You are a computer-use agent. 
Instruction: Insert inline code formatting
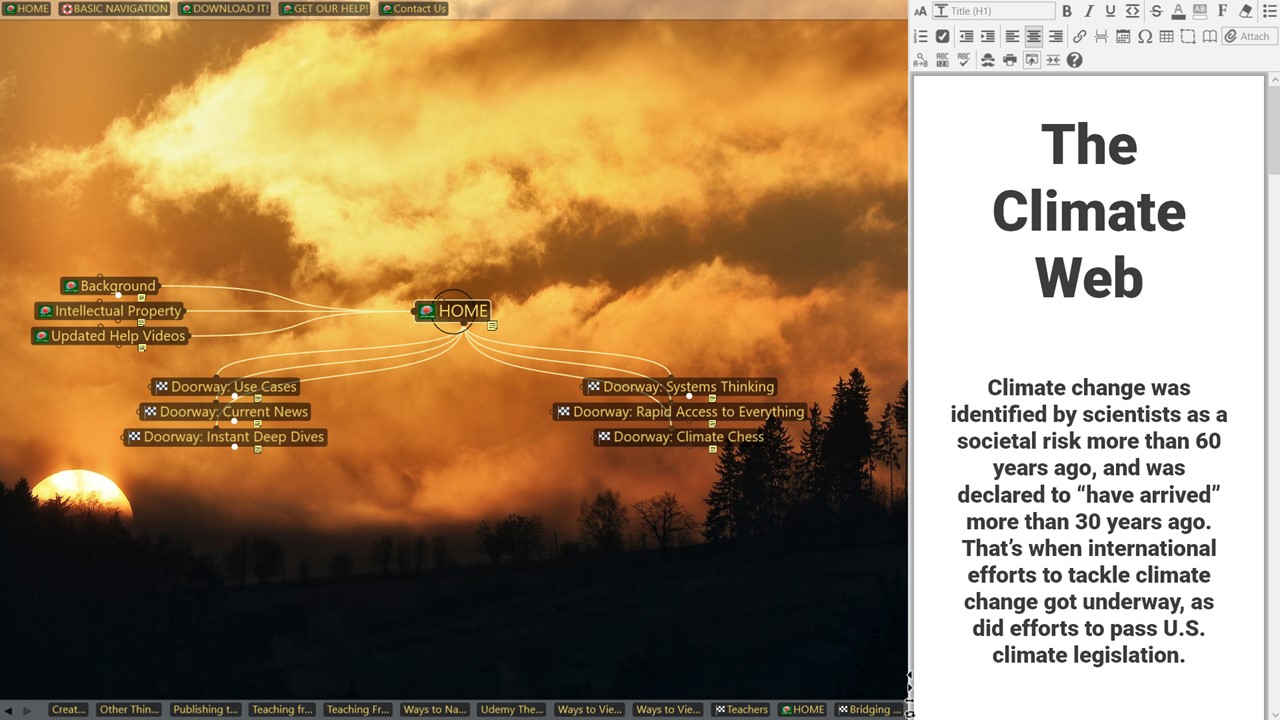[1132, 11]
